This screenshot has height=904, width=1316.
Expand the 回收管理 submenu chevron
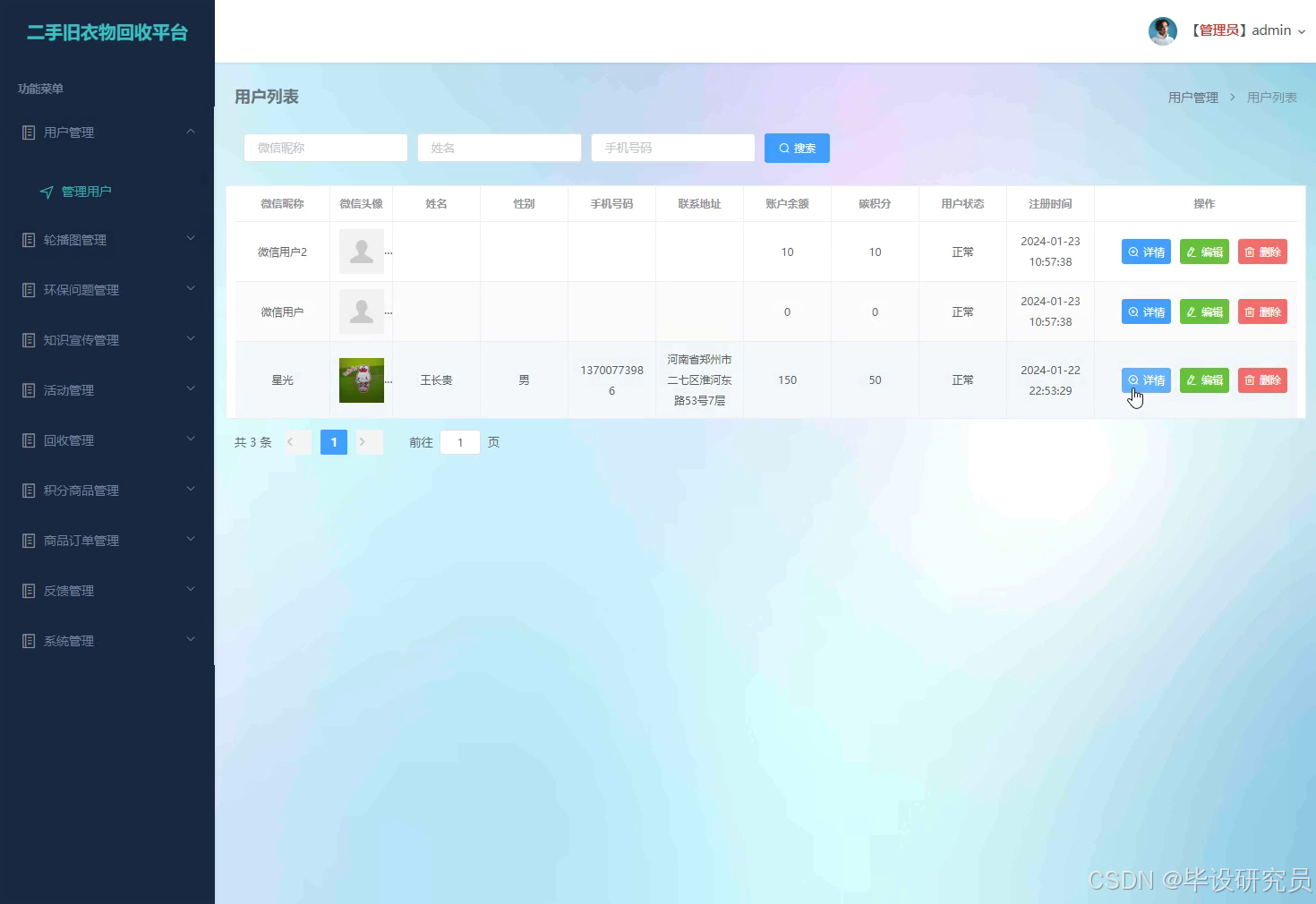(x=191, y=439)
